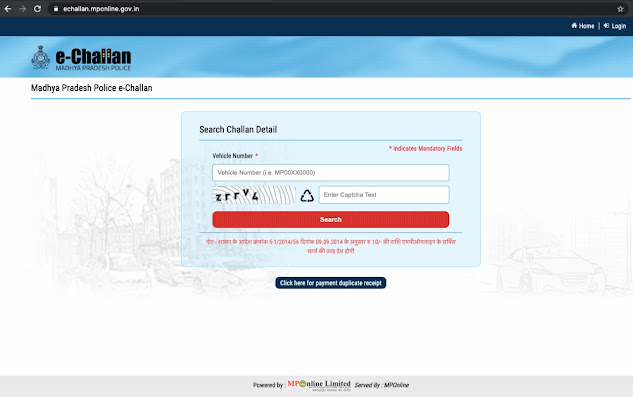Click the captcha image showing zrrv4

[254, 195]
